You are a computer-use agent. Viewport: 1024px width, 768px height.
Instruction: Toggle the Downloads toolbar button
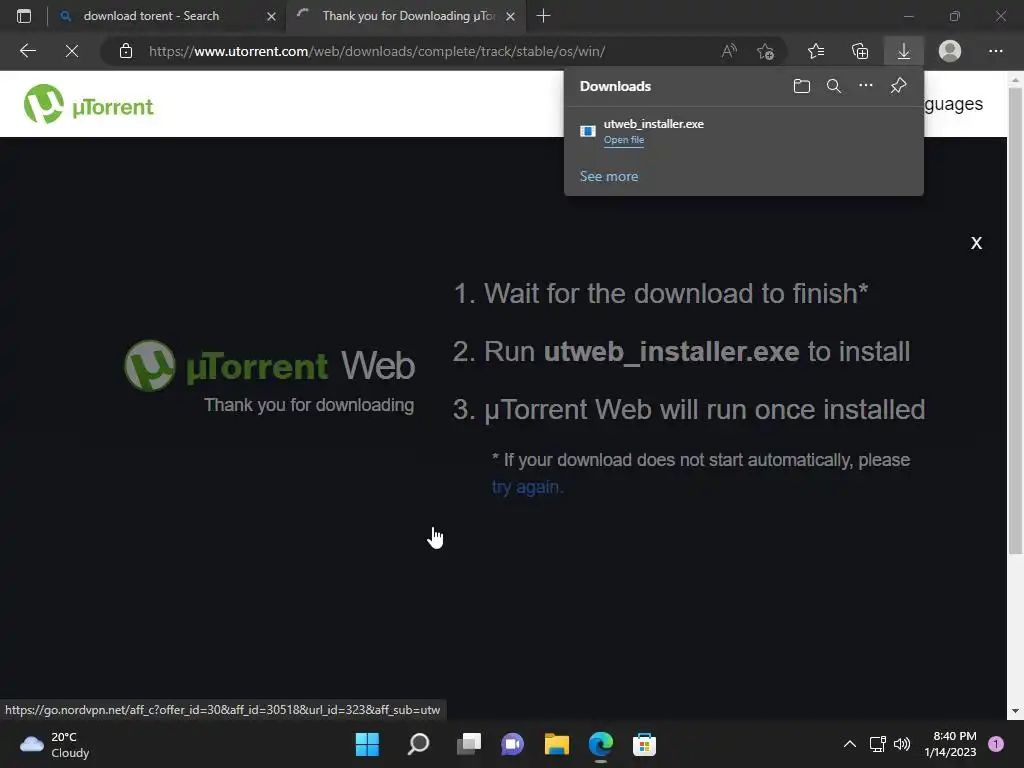(904, 51)
